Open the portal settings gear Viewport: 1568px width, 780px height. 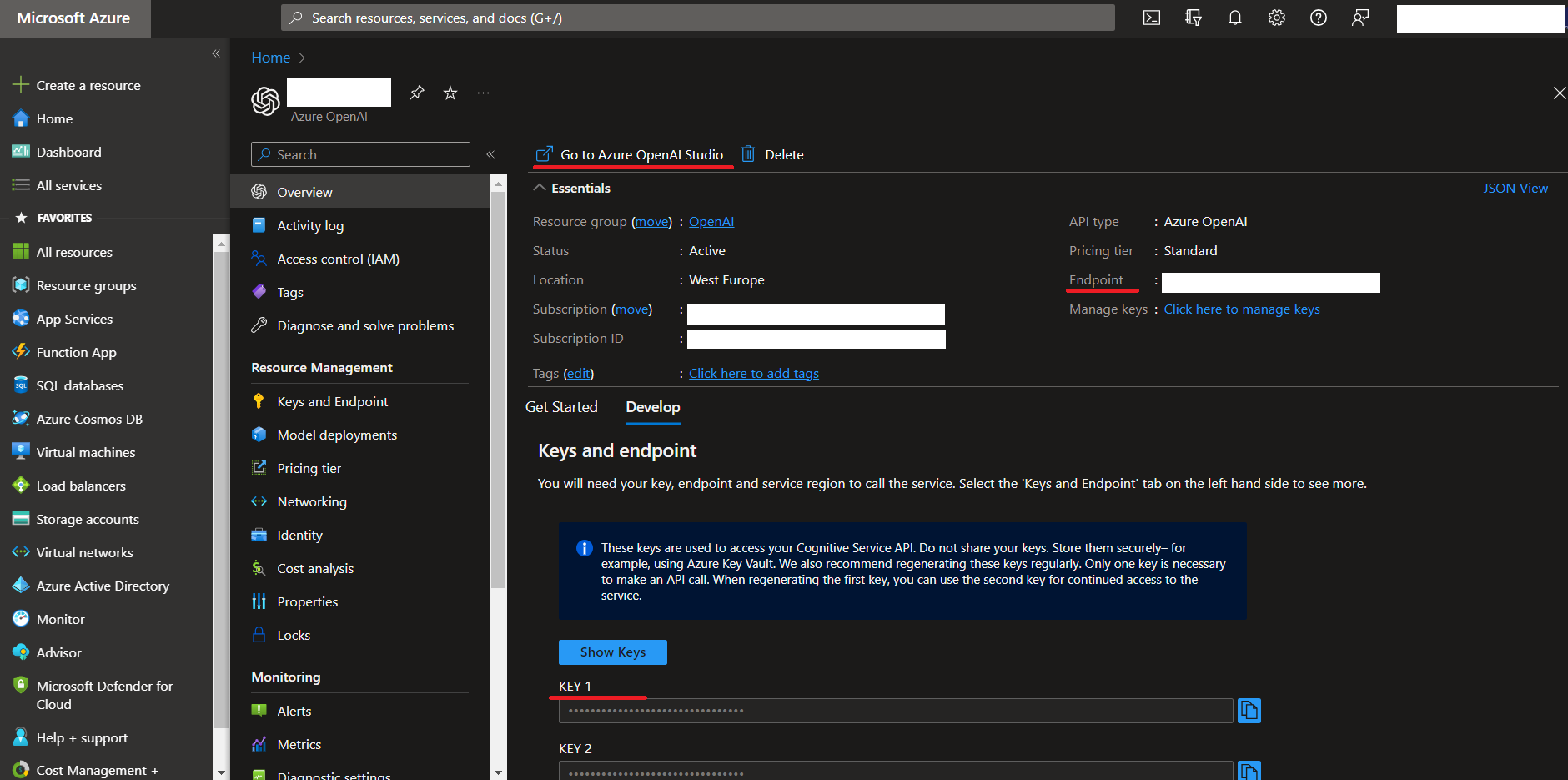click(x=1277, y=18)
